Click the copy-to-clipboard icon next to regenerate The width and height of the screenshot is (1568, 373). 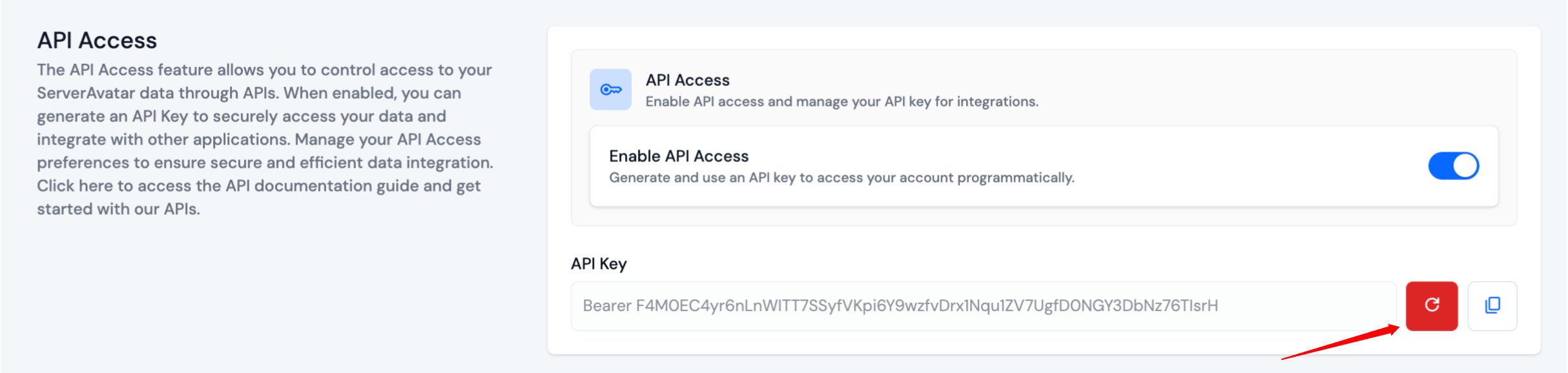tap(1492, 305)
